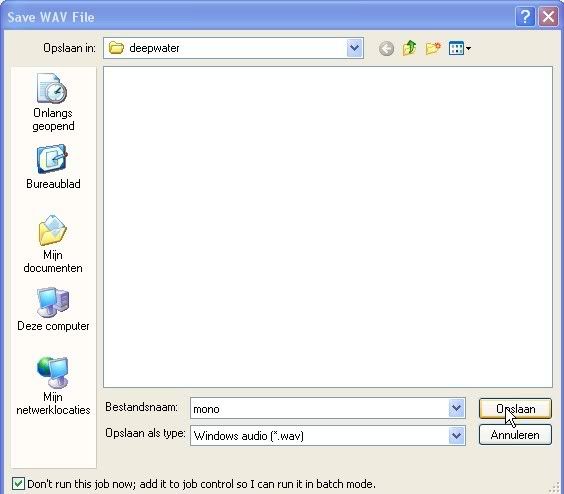564x494 pixels.
Task: Go to the Bureaublad desktop shortcut
Action: pyautogui.click(x=53, y=167)
